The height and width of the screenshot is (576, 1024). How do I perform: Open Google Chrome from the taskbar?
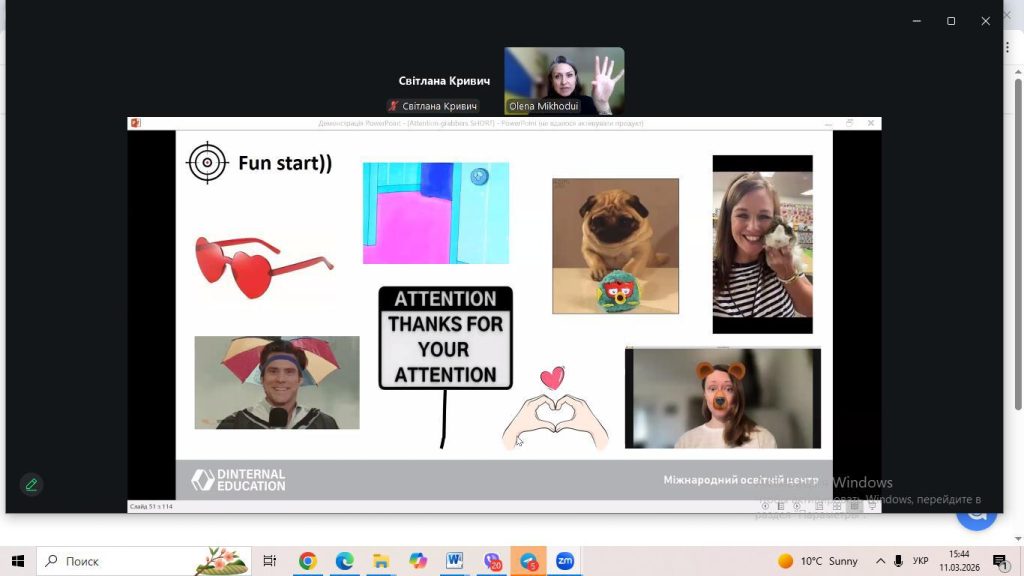click(x=308, y=561)
